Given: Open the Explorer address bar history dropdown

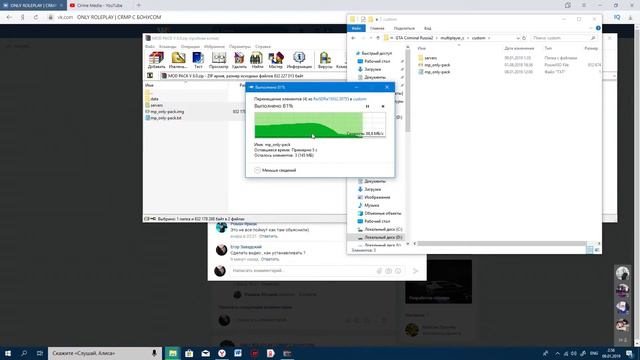Looking at the screenshot, I should [x=518, y=38].
